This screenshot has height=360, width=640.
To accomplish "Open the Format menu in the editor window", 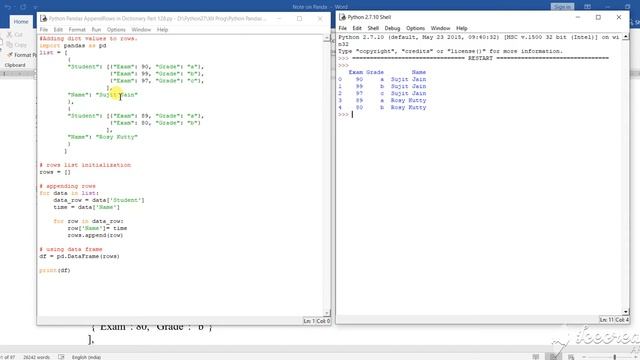I will (x=77, y=30).
